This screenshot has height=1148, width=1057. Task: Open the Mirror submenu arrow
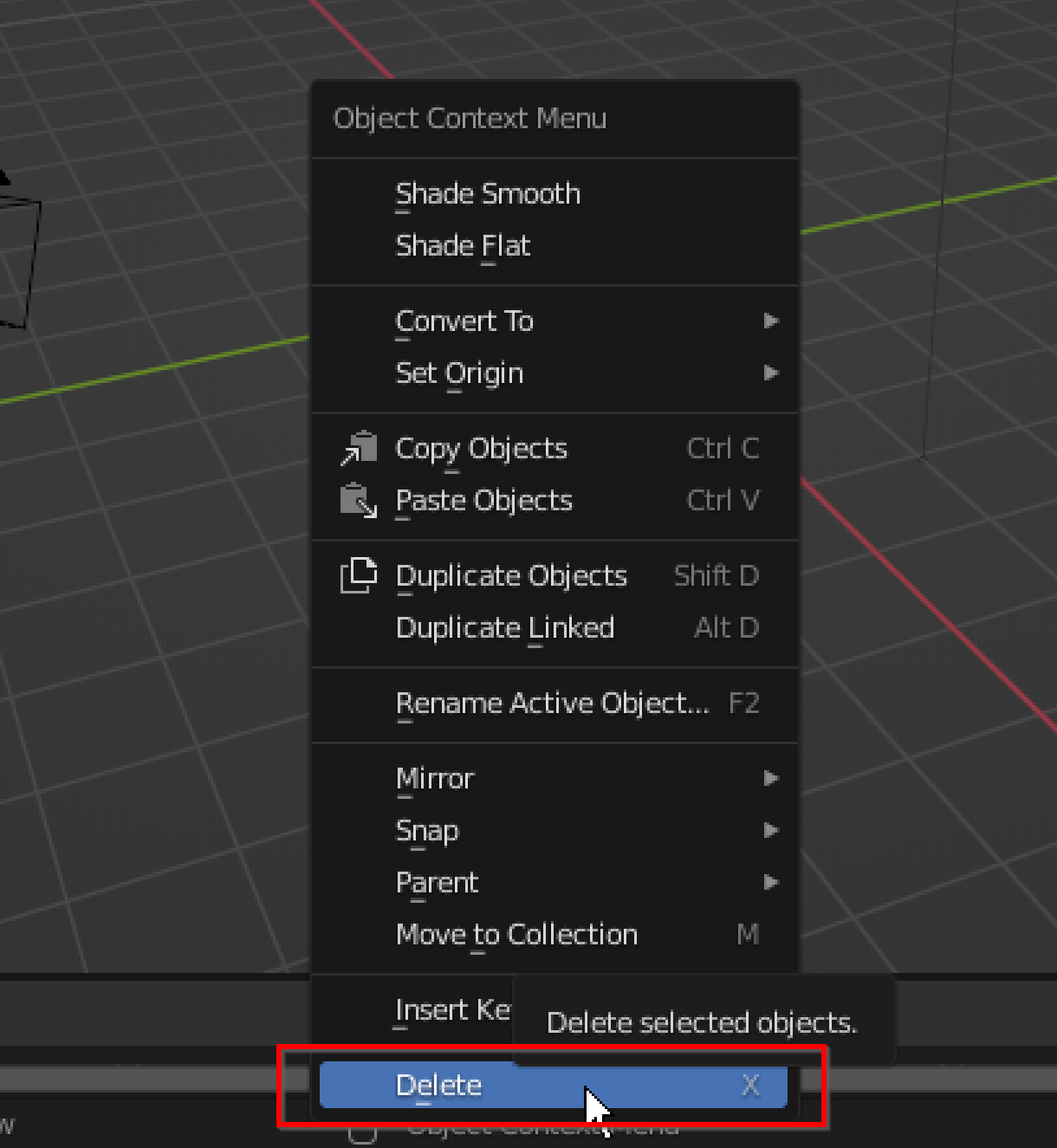(771, 779)
